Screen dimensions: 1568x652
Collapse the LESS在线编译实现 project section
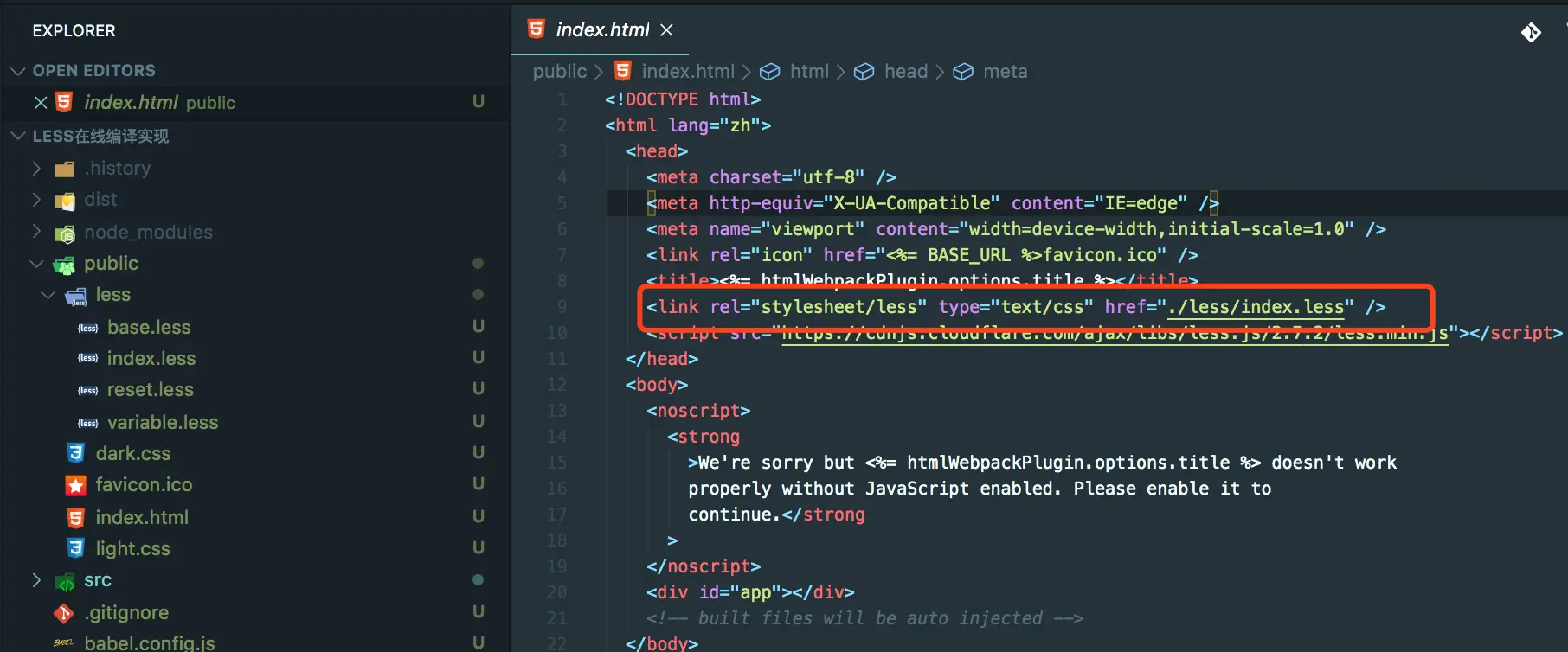click(17, 136)
